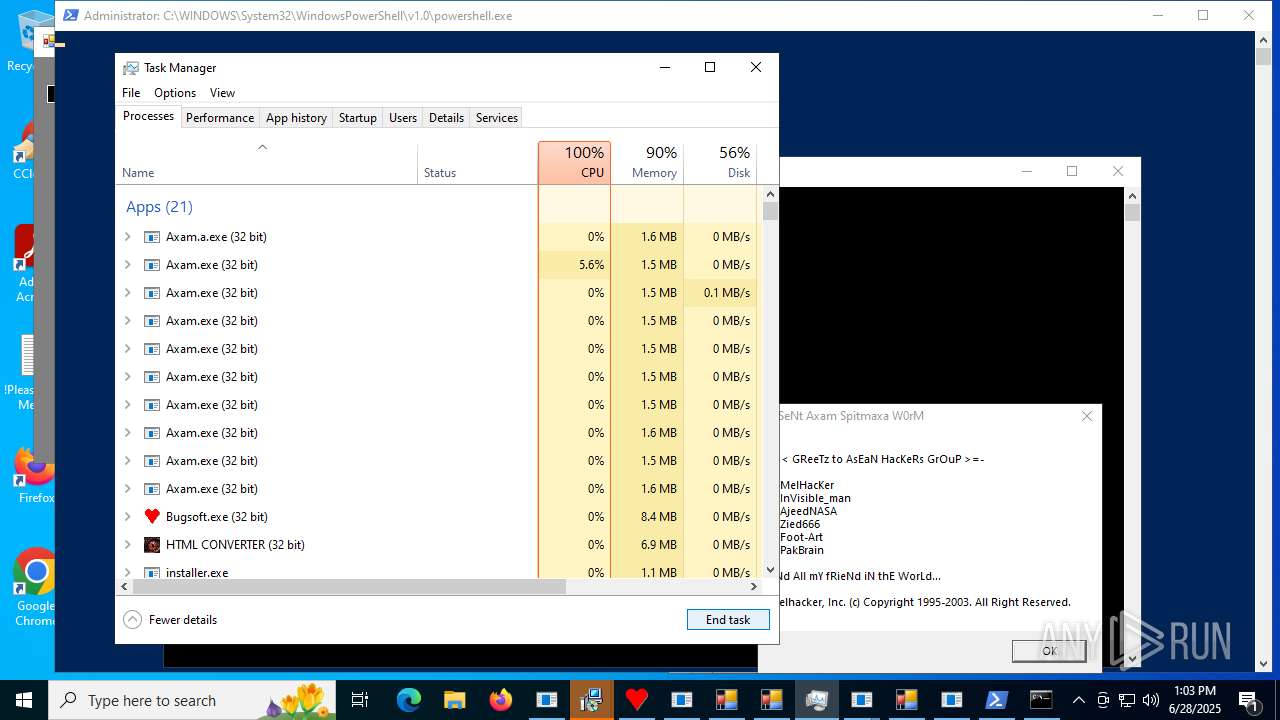
Task: Open the taskbar clock and date
Action: (1195, 700)
